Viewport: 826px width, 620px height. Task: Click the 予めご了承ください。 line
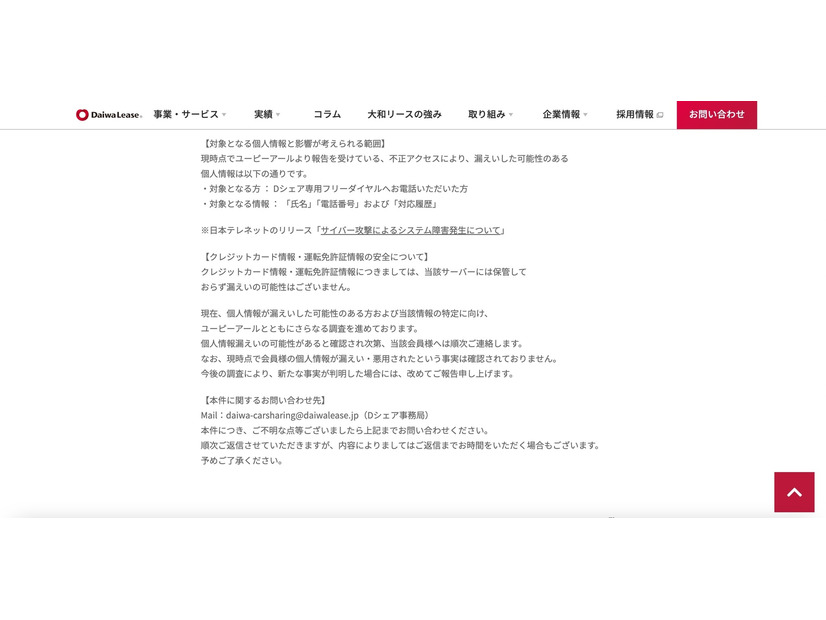point(242,460)
